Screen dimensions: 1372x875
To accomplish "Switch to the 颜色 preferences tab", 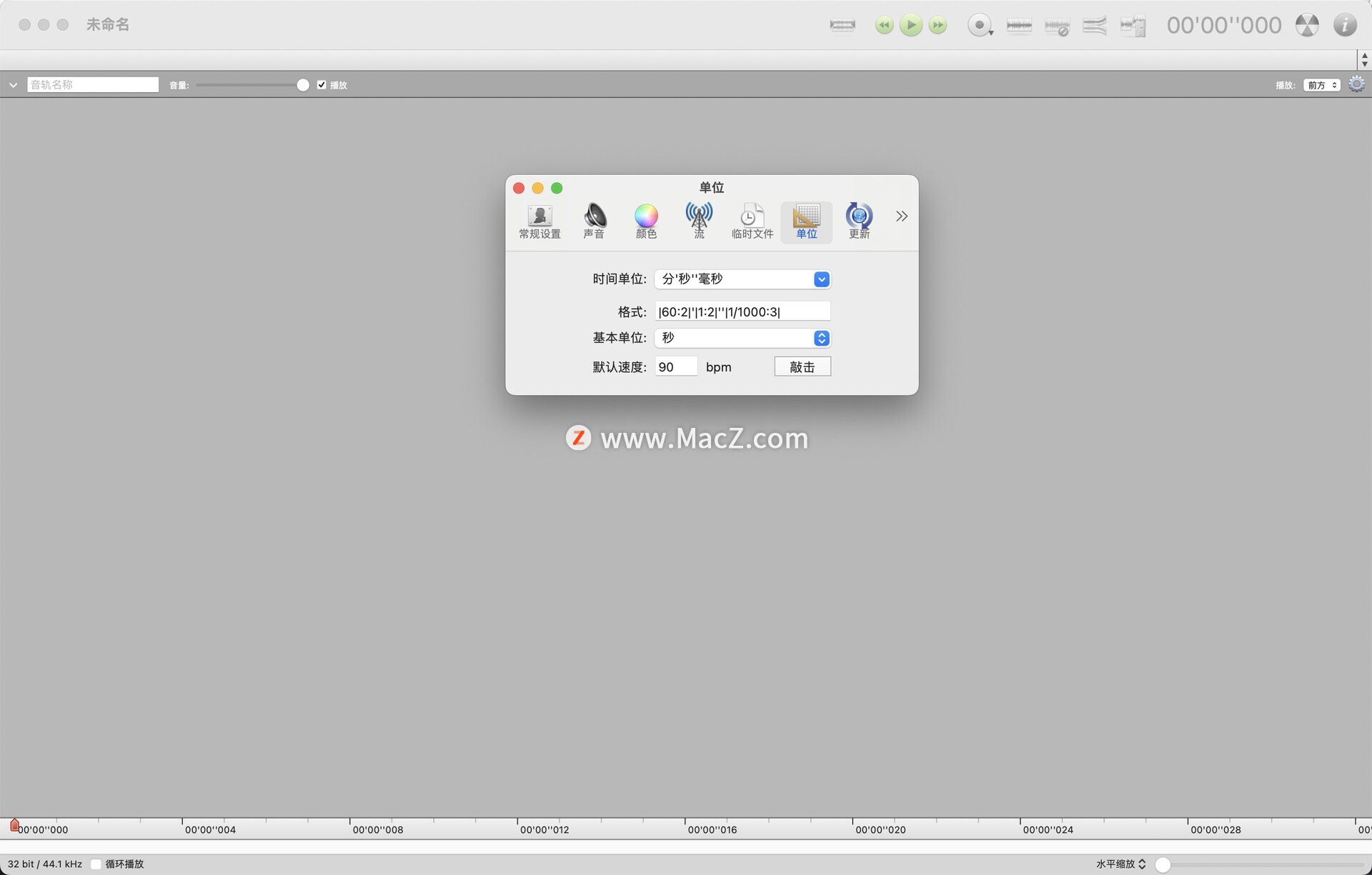I will point(646,222).
